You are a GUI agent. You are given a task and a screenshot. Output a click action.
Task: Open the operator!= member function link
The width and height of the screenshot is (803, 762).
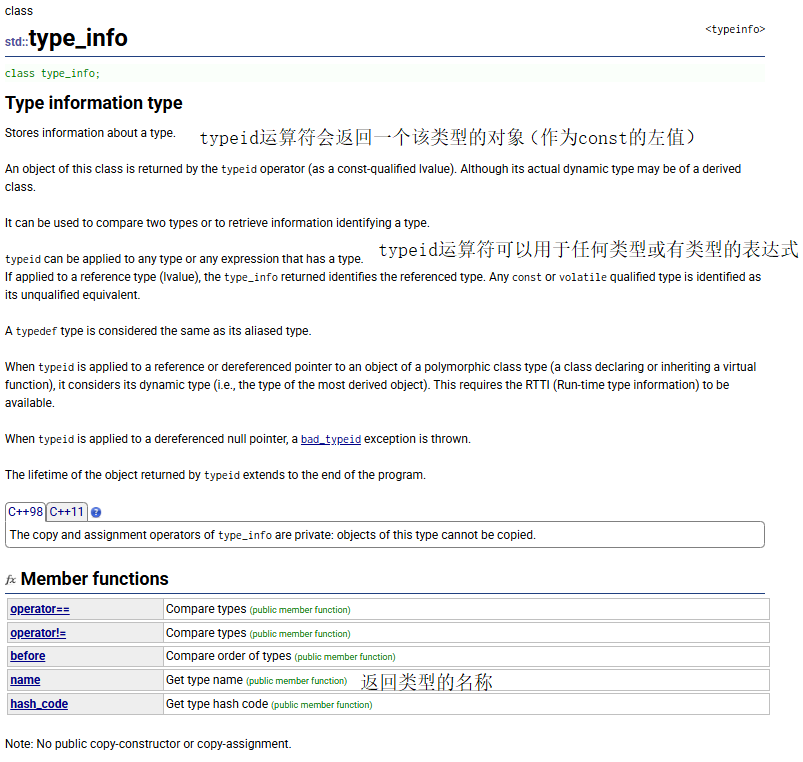pos(38,633)
